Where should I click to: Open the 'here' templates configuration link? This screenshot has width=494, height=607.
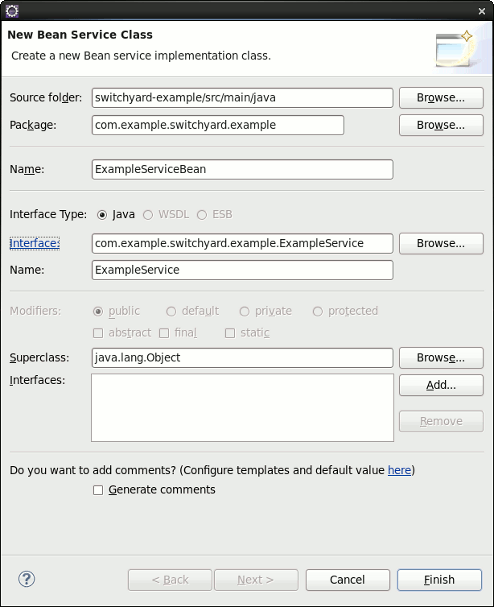(x=399, y=470)
